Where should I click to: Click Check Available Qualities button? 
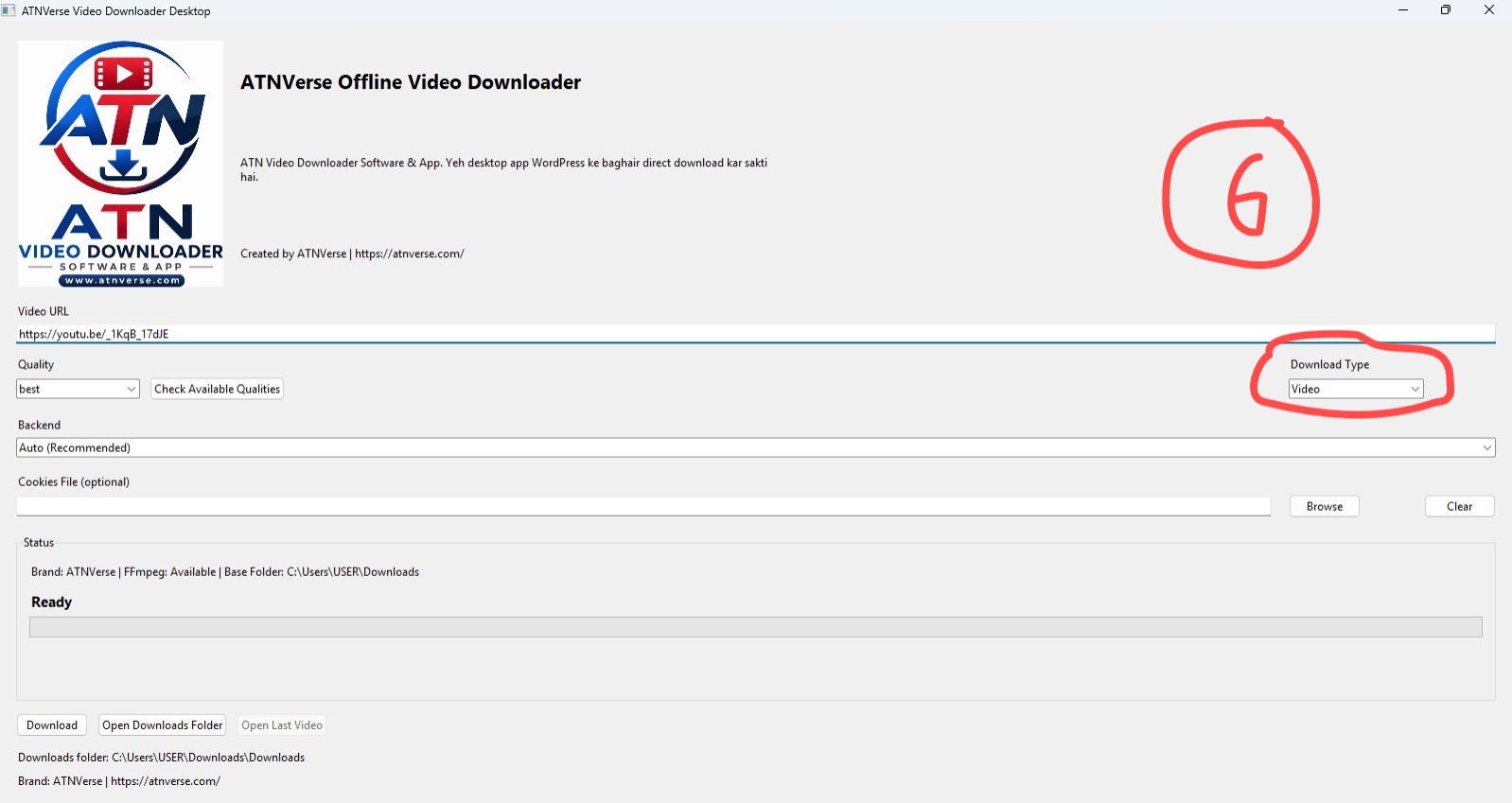(217, 389)
